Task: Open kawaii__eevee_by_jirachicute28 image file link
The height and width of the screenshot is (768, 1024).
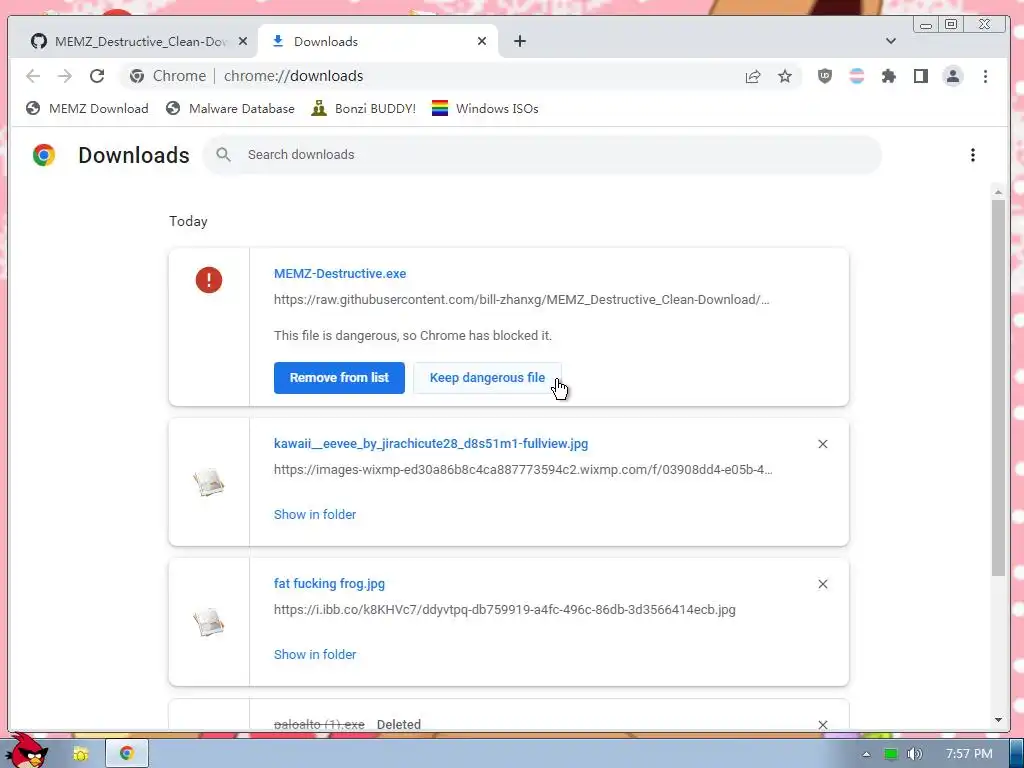Action: 431,443
